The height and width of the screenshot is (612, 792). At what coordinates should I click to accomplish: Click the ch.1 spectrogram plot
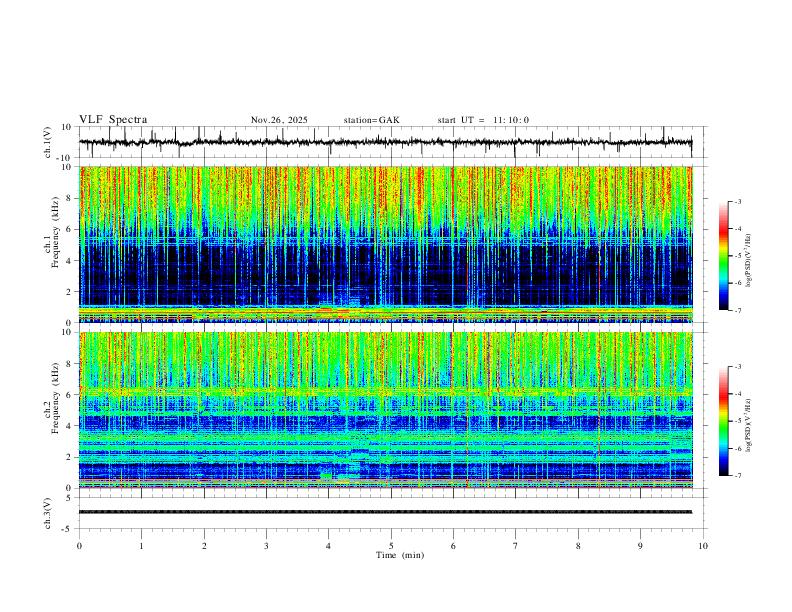(385, 244)
